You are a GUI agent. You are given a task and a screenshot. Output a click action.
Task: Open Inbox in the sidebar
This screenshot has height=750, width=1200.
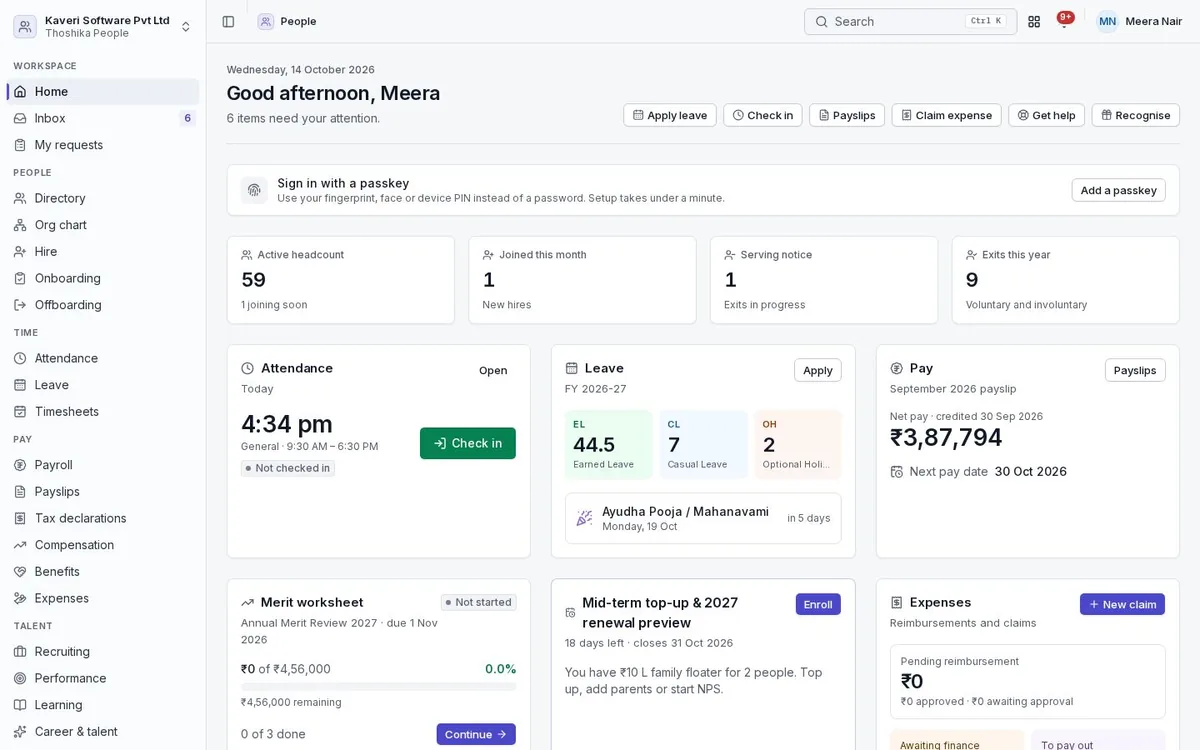click(x=103, y=118)
